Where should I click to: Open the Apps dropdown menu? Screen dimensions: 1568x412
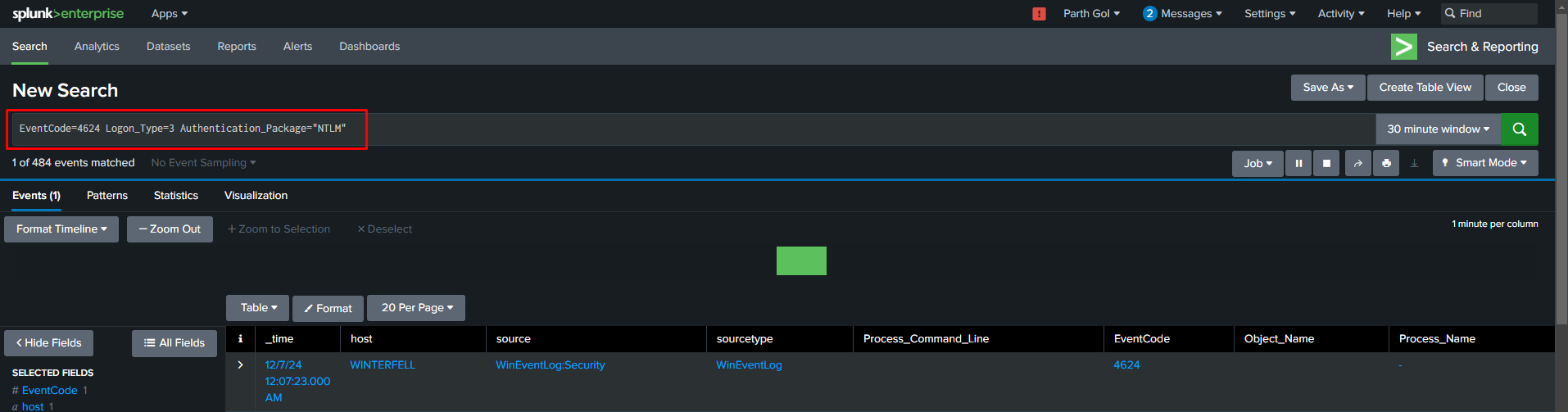coord(170,14)
